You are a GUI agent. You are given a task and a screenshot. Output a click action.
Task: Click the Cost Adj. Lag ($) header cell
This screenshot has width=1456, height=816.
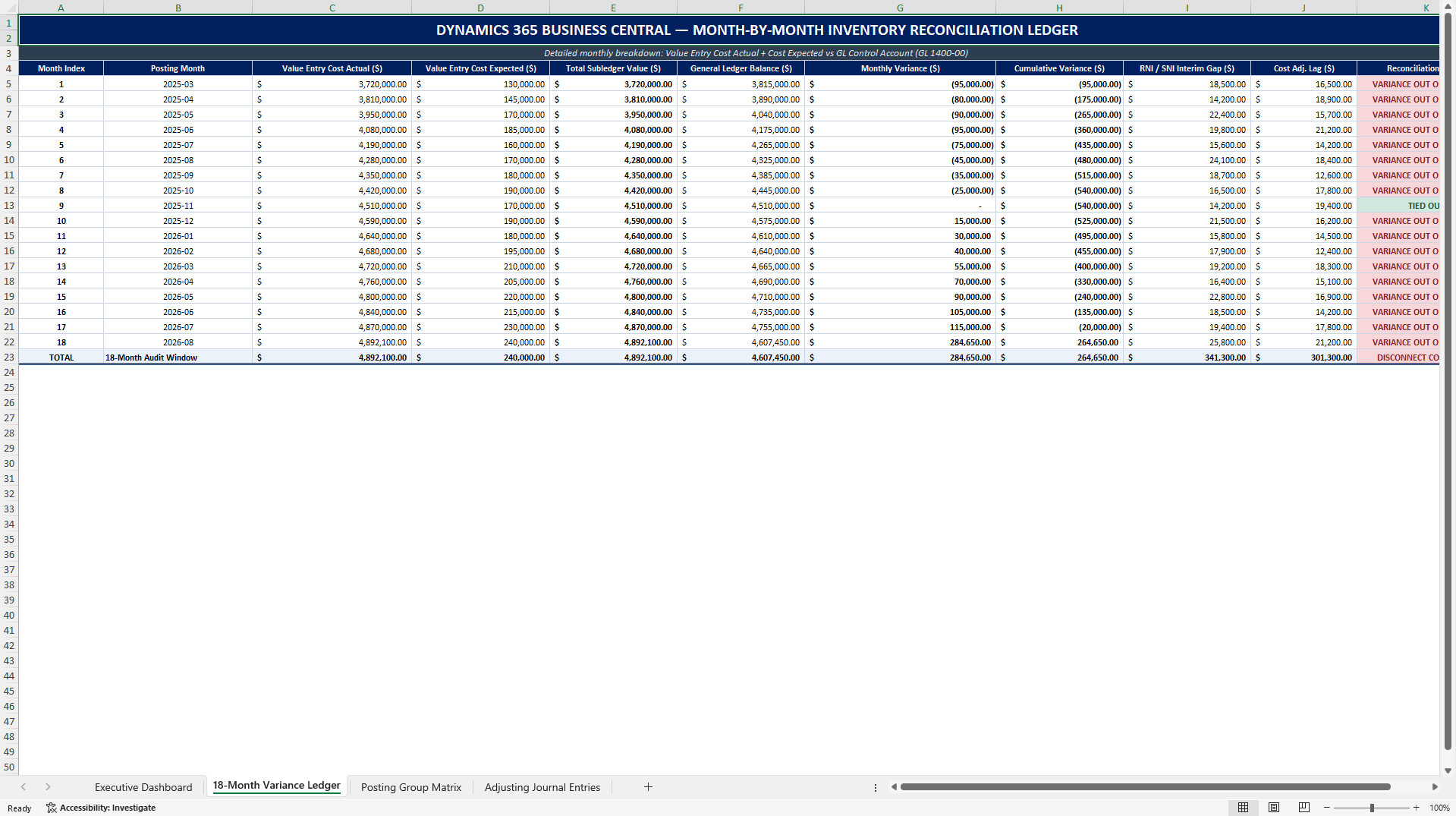pyautogui.click(x=1303, y=68)
